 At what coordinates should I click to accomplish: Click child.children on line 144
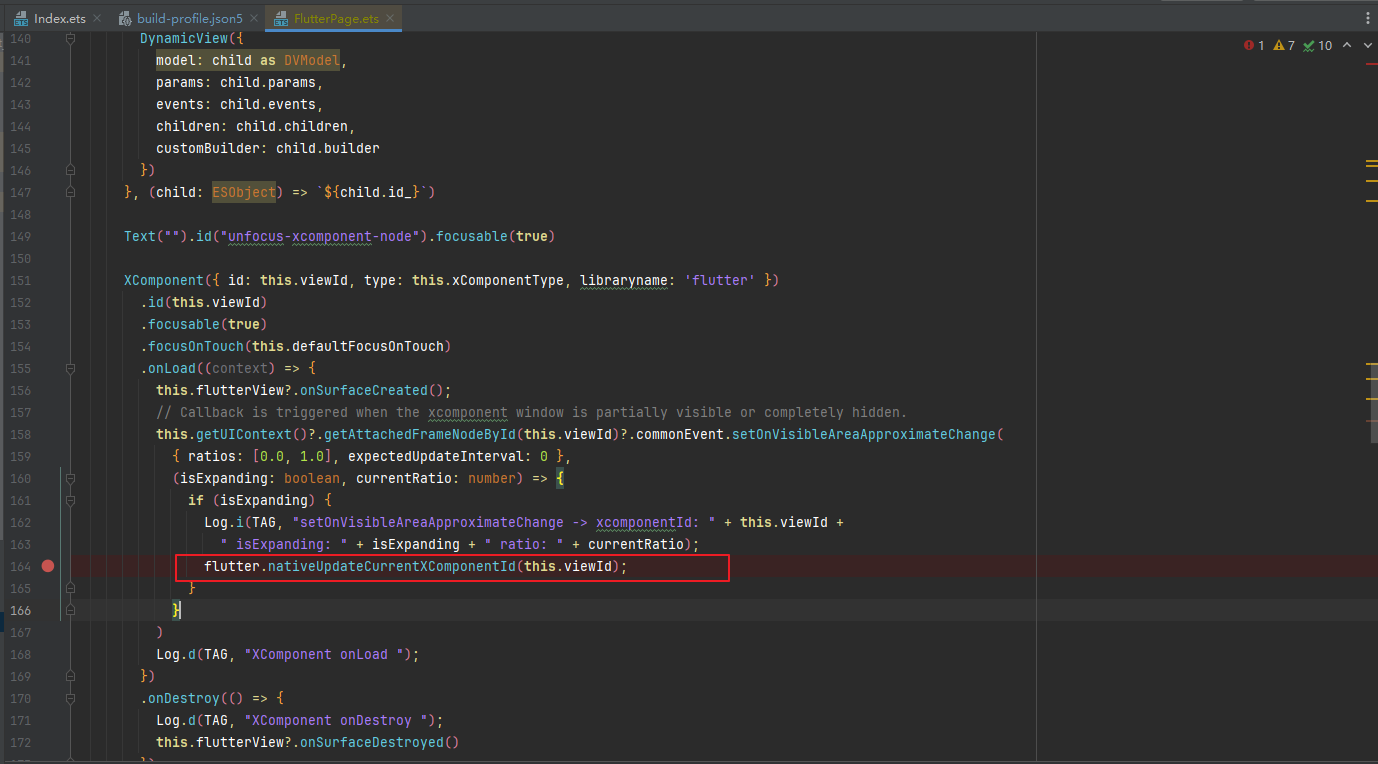click(292, 126)
